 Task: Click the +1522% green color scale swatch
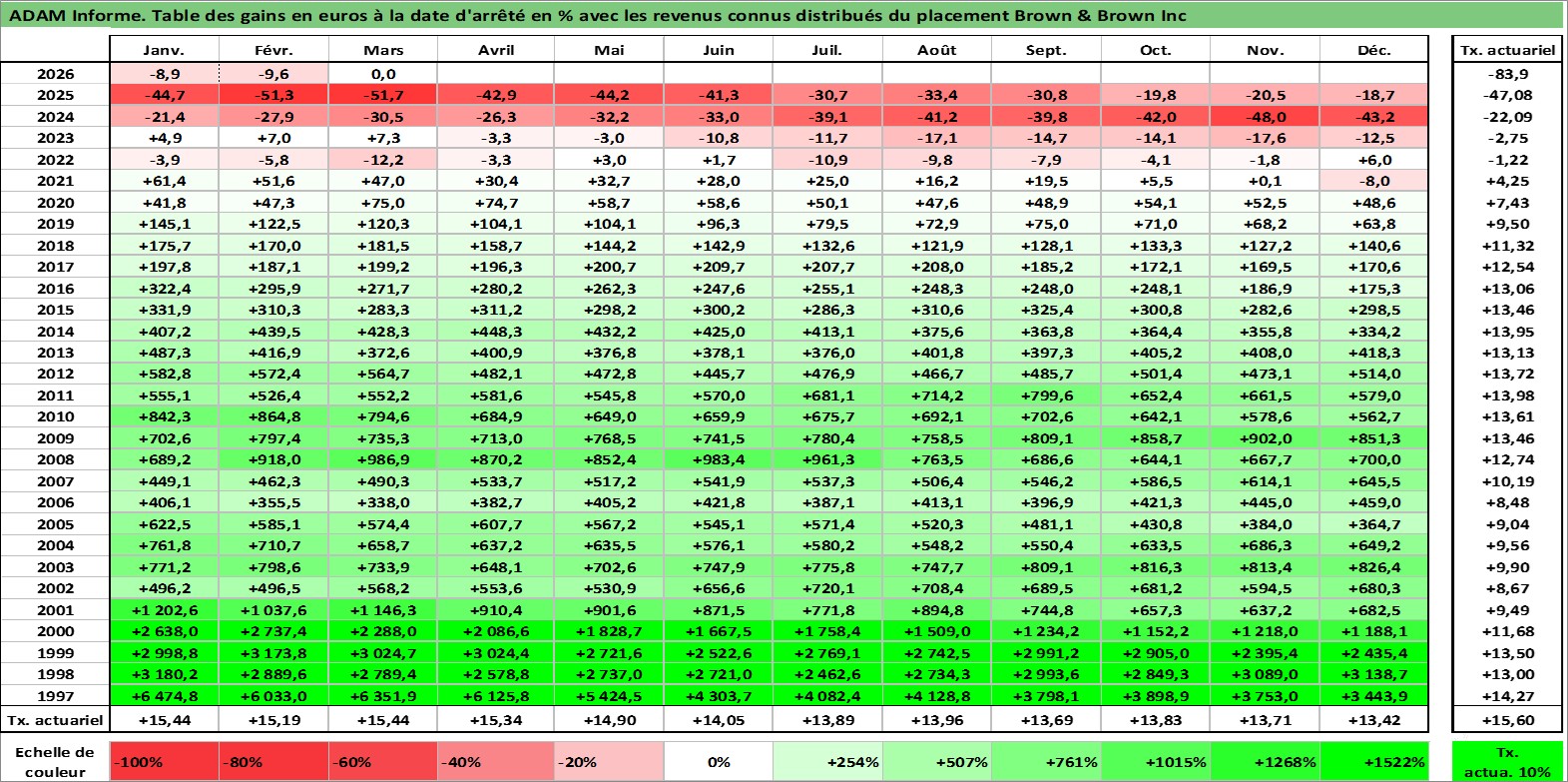click(1373, 761)
